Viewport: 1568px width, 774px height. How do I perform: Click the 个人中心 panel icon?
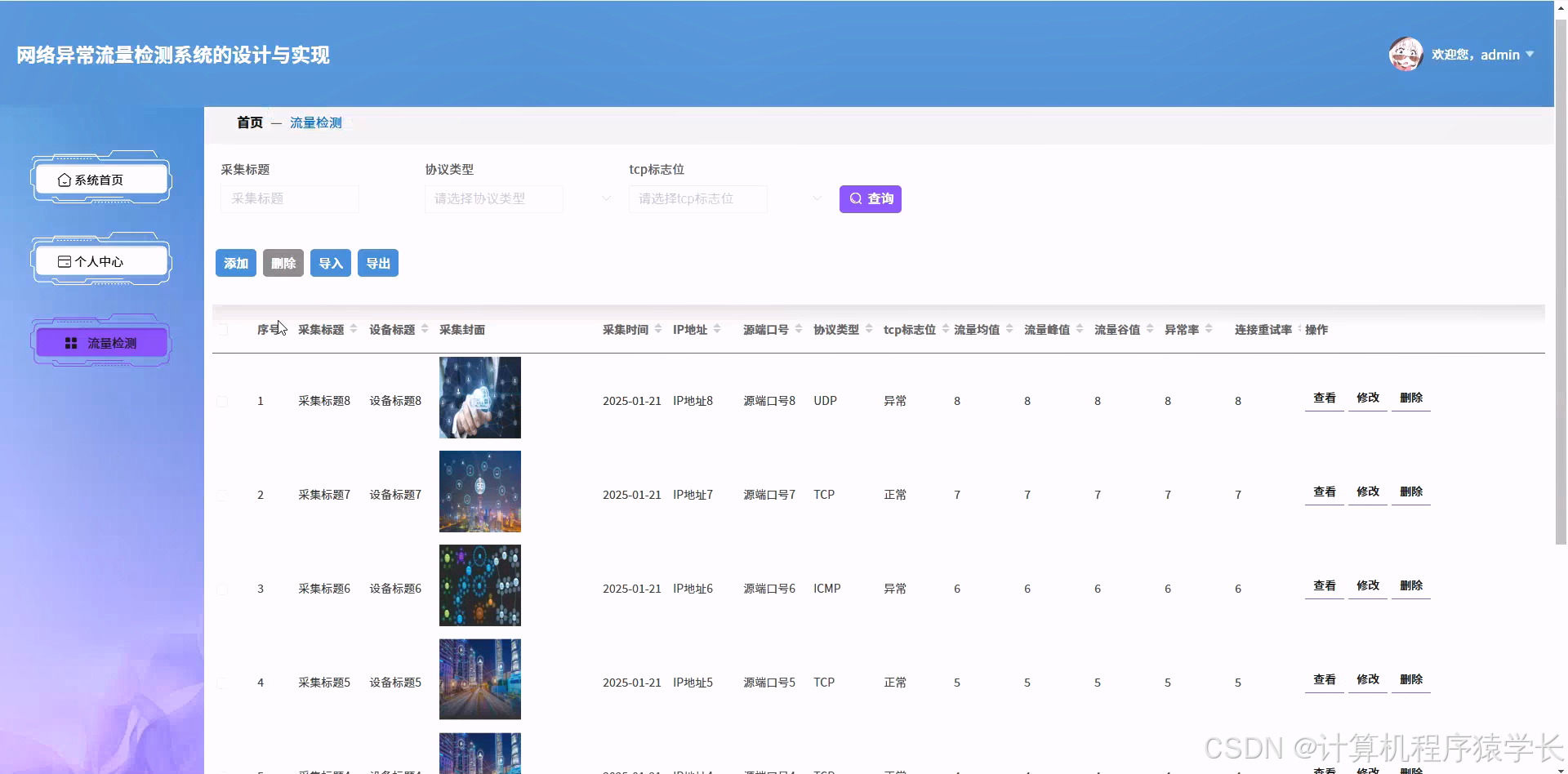coord(65,260)
